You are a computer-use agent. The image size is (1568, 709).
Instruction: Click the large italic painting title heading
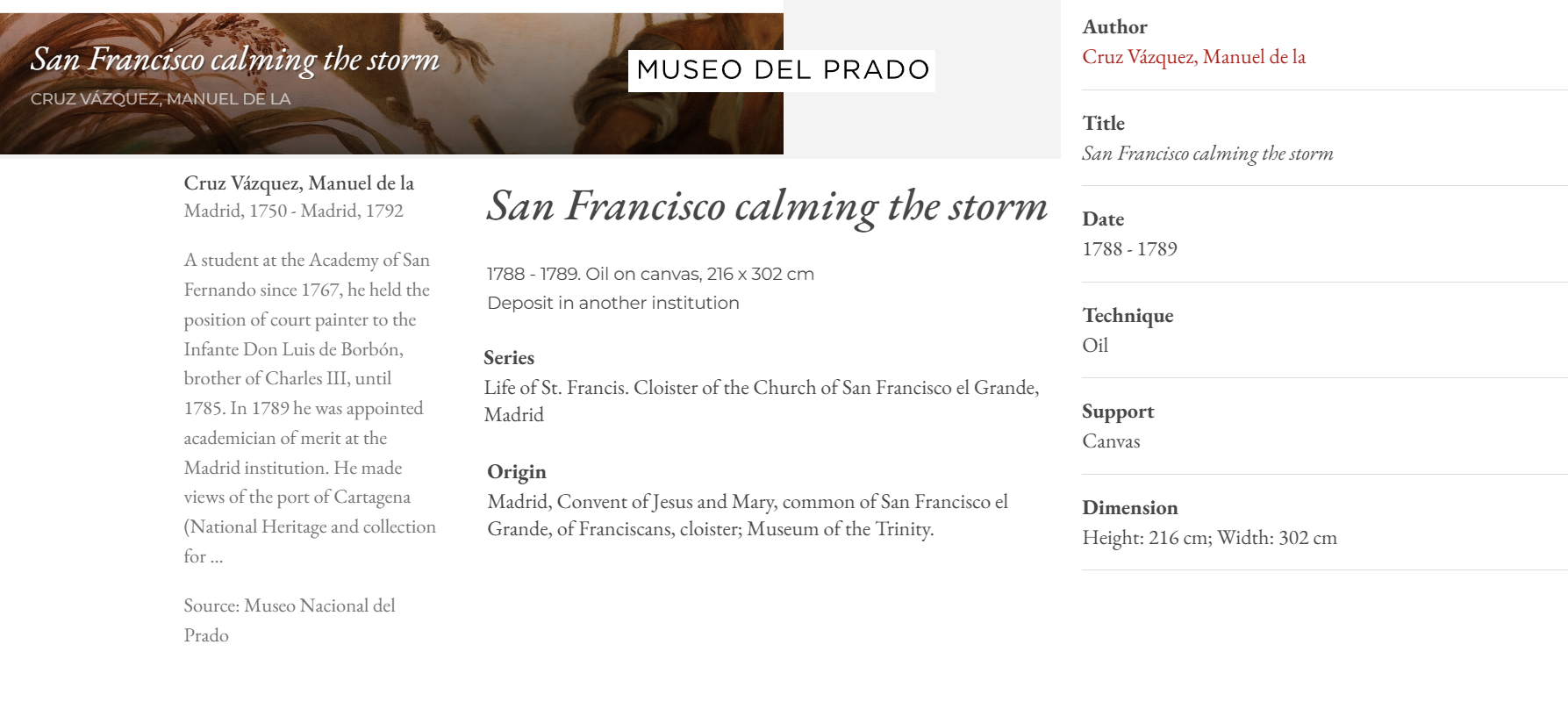pos(766,207)
